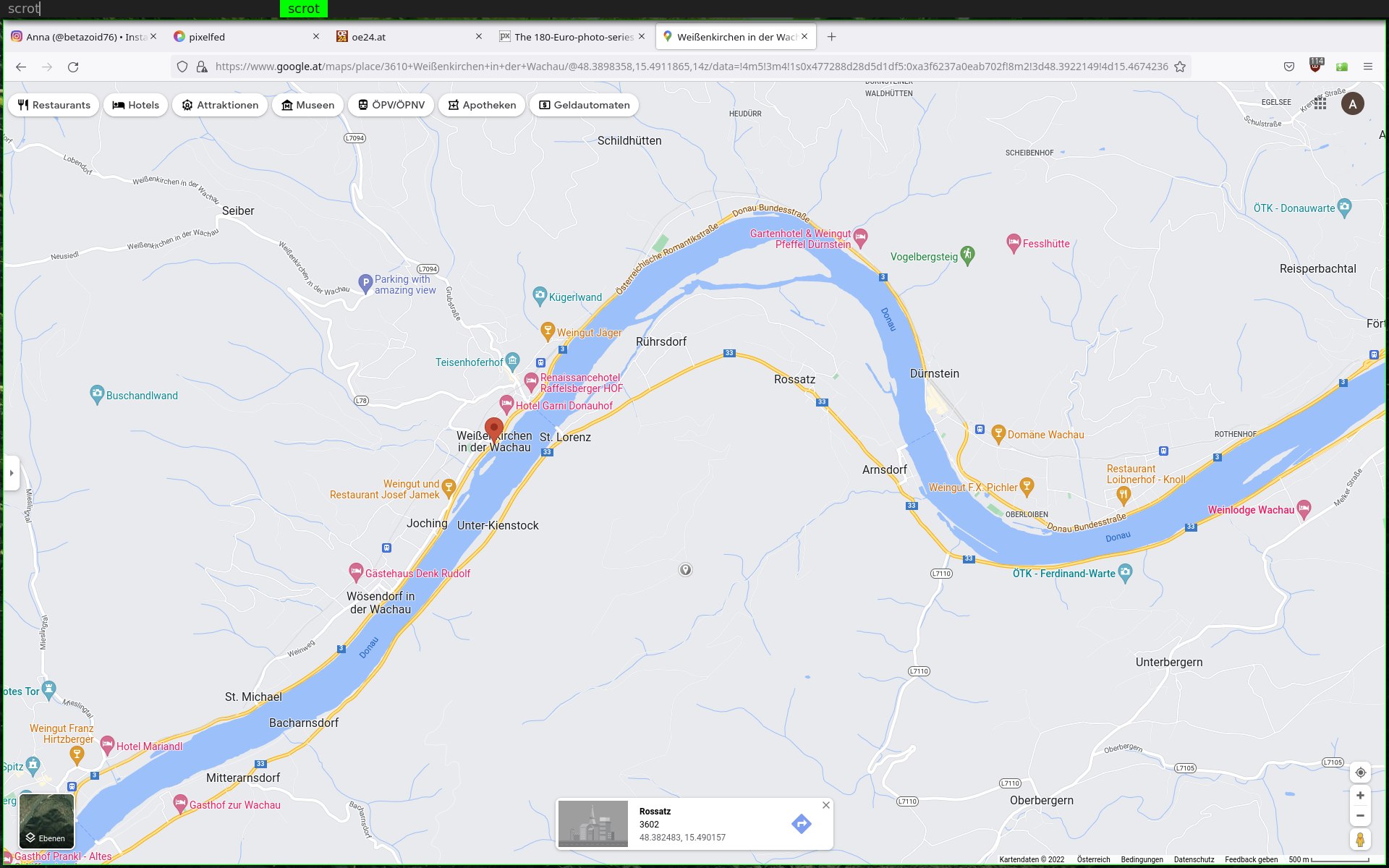Open Weingut F.X. Pichler marker
1389x868 pixels.
[1027, 486]
